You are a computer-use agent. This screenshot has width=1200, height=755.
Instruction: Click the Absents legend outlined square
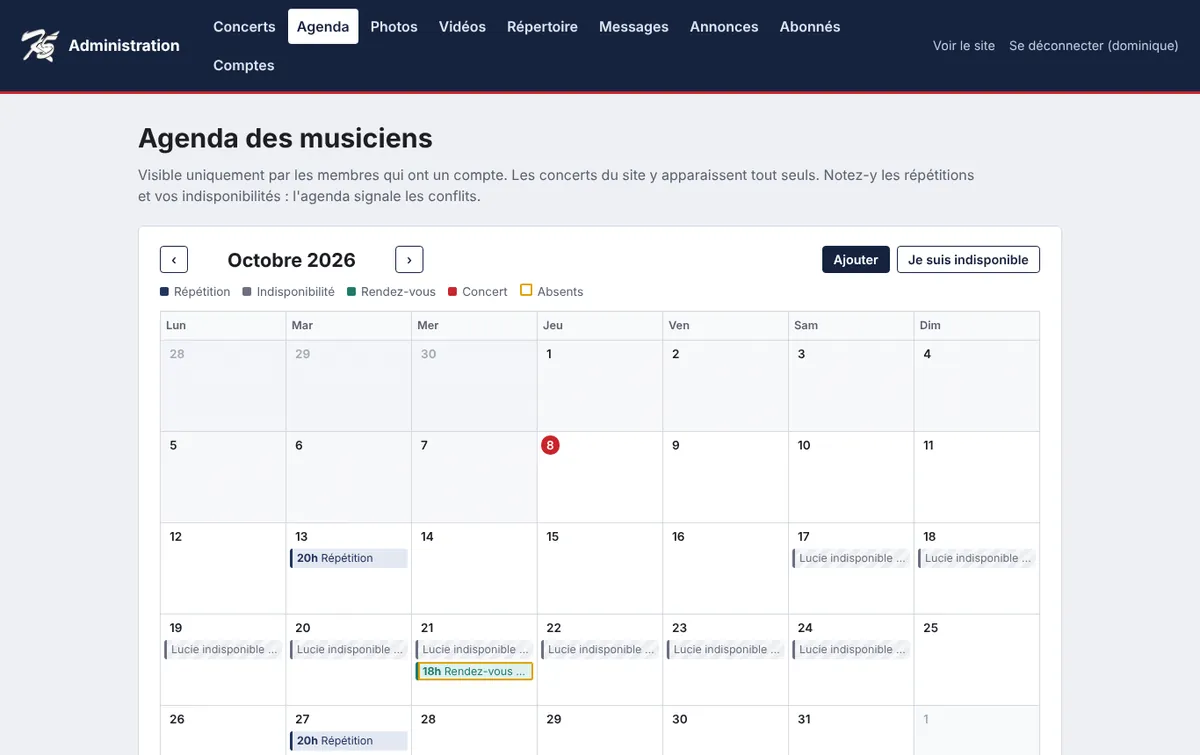tap(527, 291)
